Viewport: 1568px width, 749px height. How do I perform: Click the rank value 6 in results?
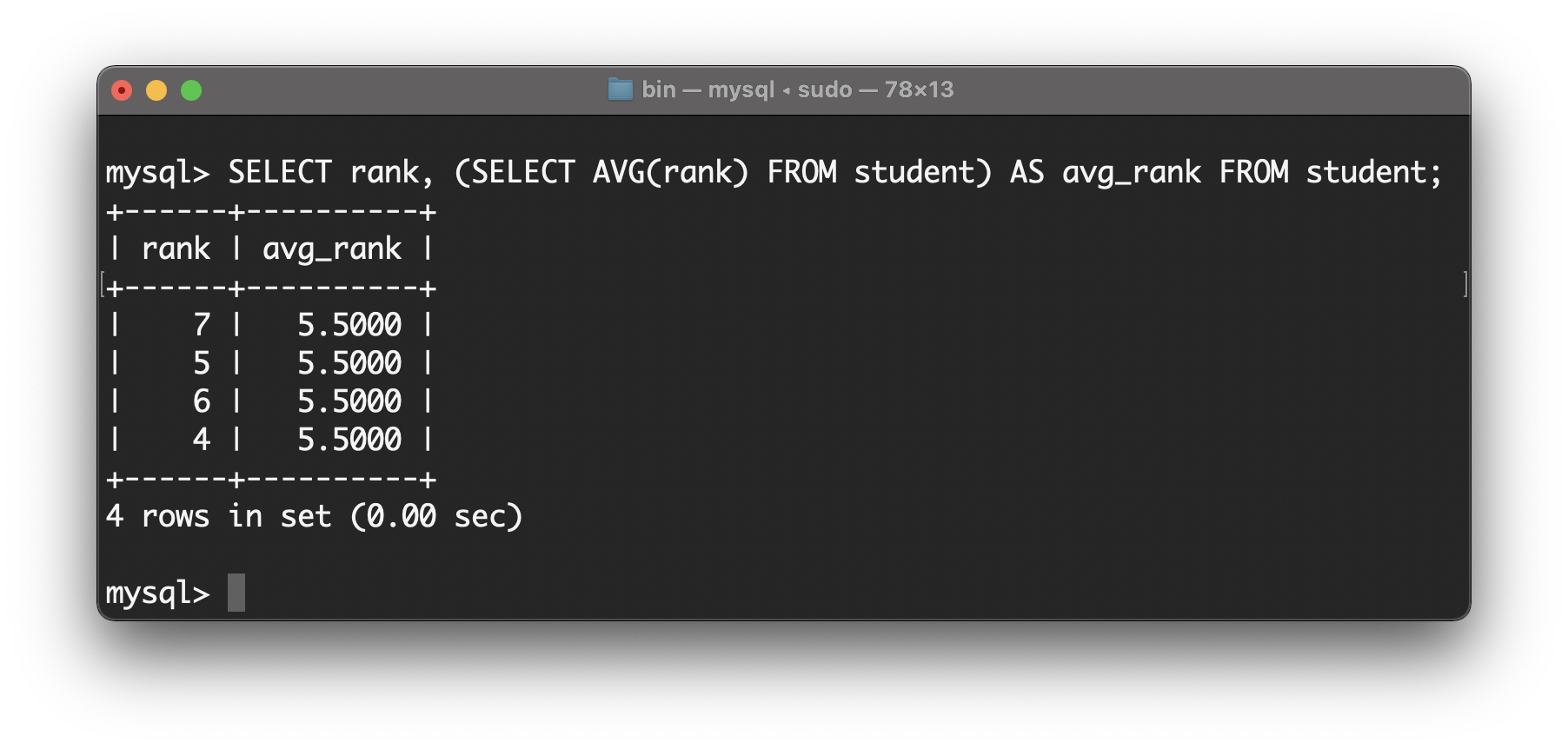coord(202,401)
